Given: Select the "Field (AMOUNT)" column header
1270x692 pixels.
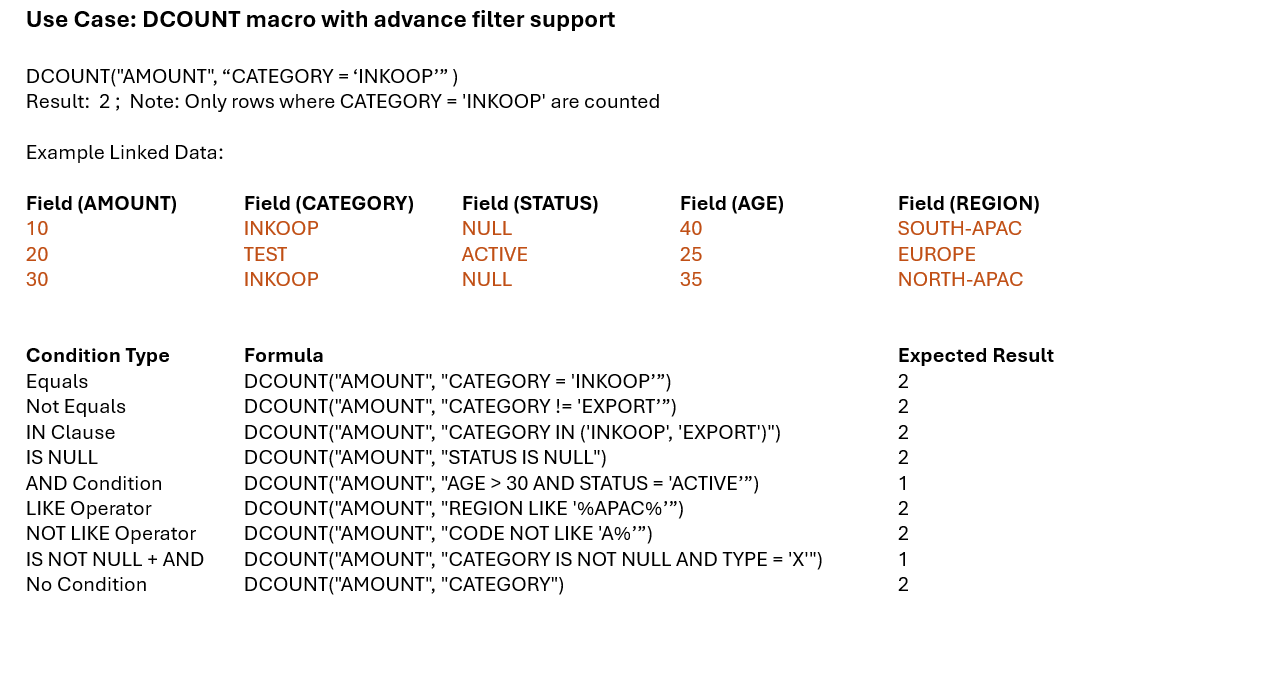Looking at the screenshot, I should (x=101, y=203).
